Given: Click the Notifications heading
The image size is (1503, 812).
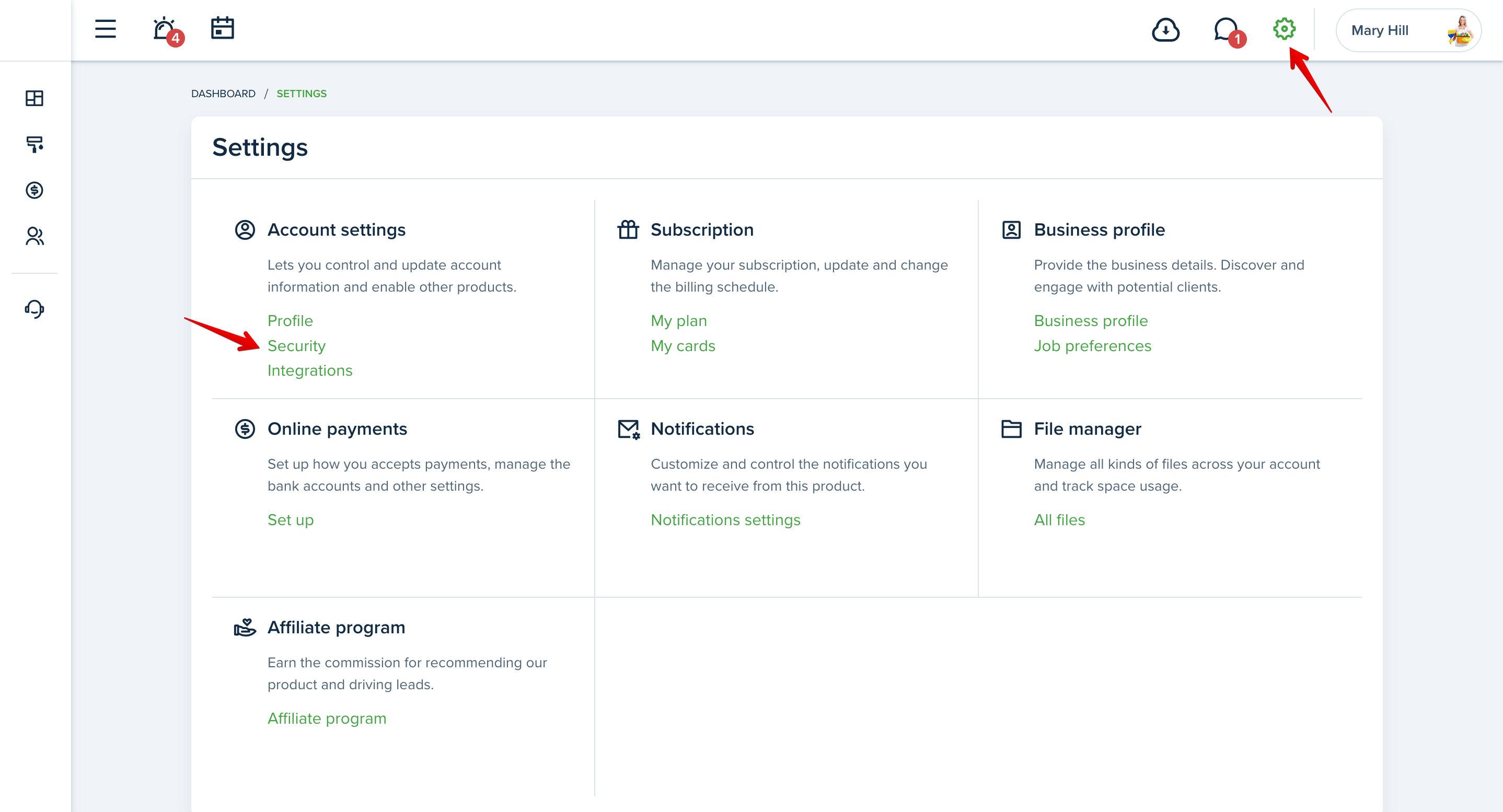Looking at the screenshot, I should (702, 429).
